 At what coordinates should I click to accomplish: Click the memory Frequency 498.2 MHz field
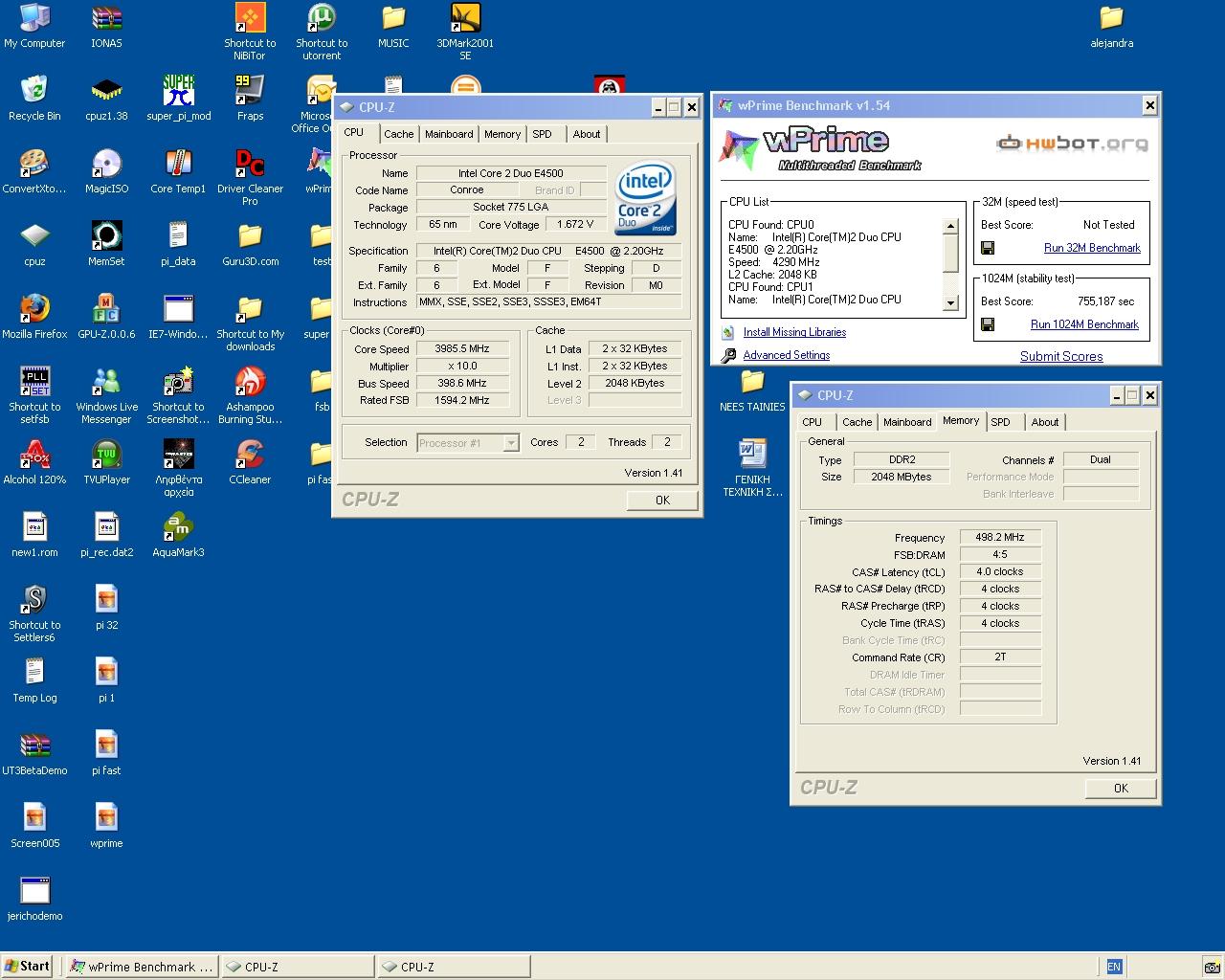pyautogui.click(x=1000, y=538)
